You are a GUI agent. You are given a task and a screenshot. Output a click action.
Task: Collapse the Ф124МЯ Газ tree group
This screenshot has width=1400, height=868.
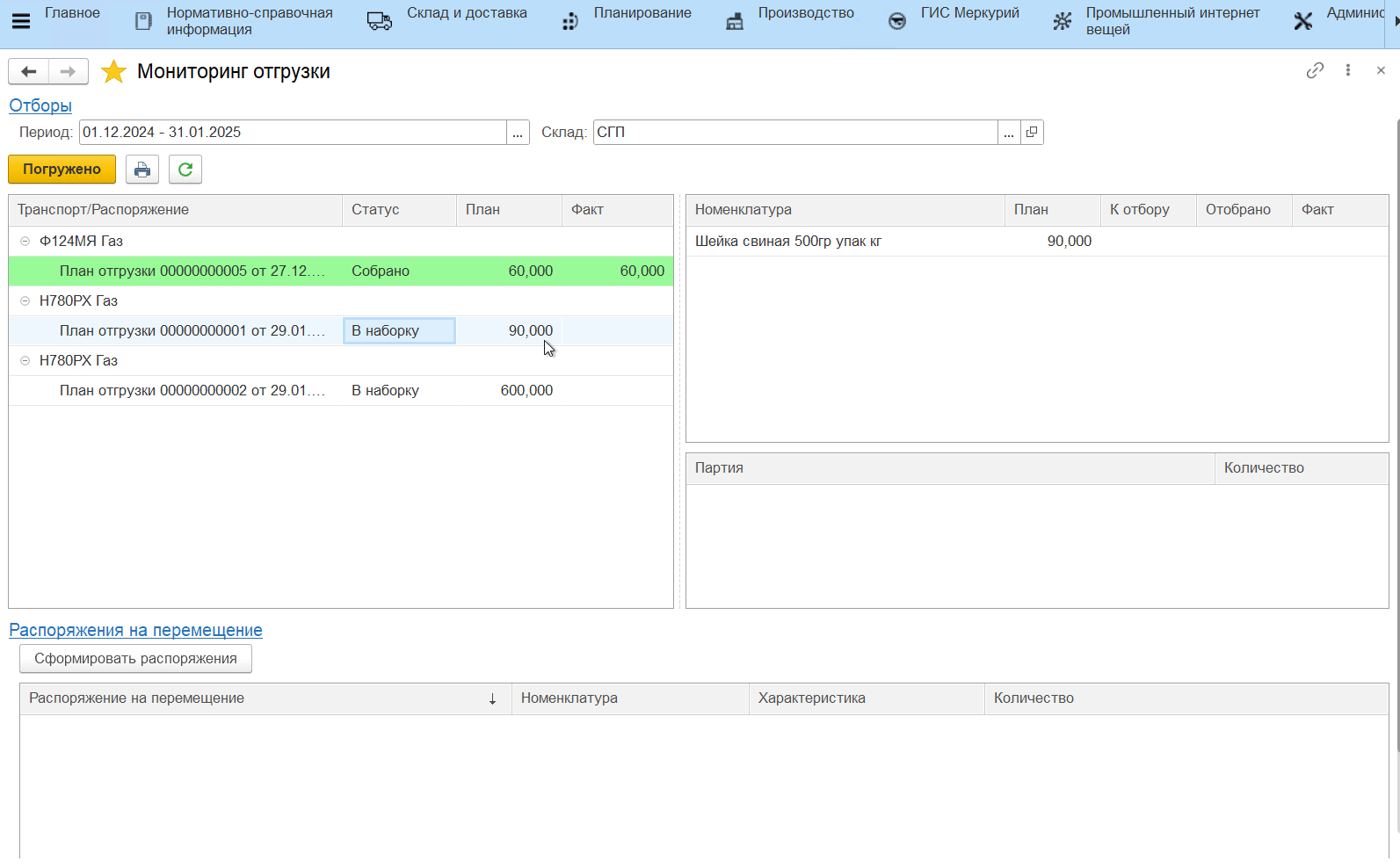[x=25, y=242]
